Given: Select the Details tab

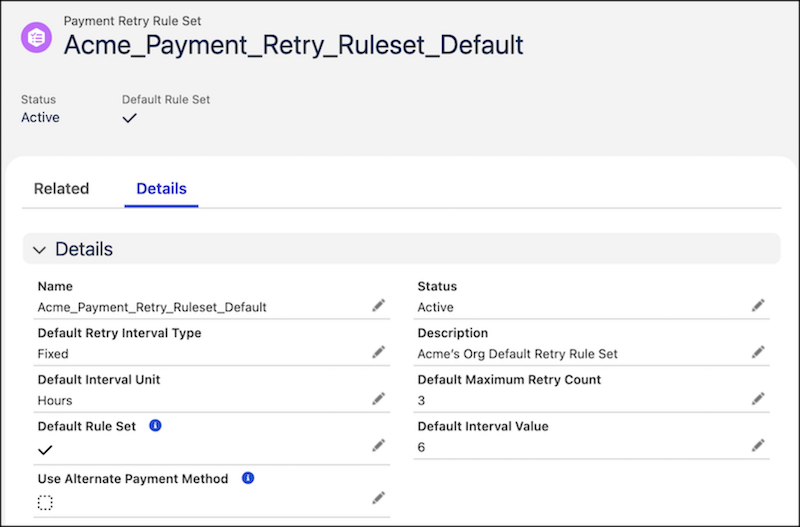Looking at the screenshot, I should 161,189.
